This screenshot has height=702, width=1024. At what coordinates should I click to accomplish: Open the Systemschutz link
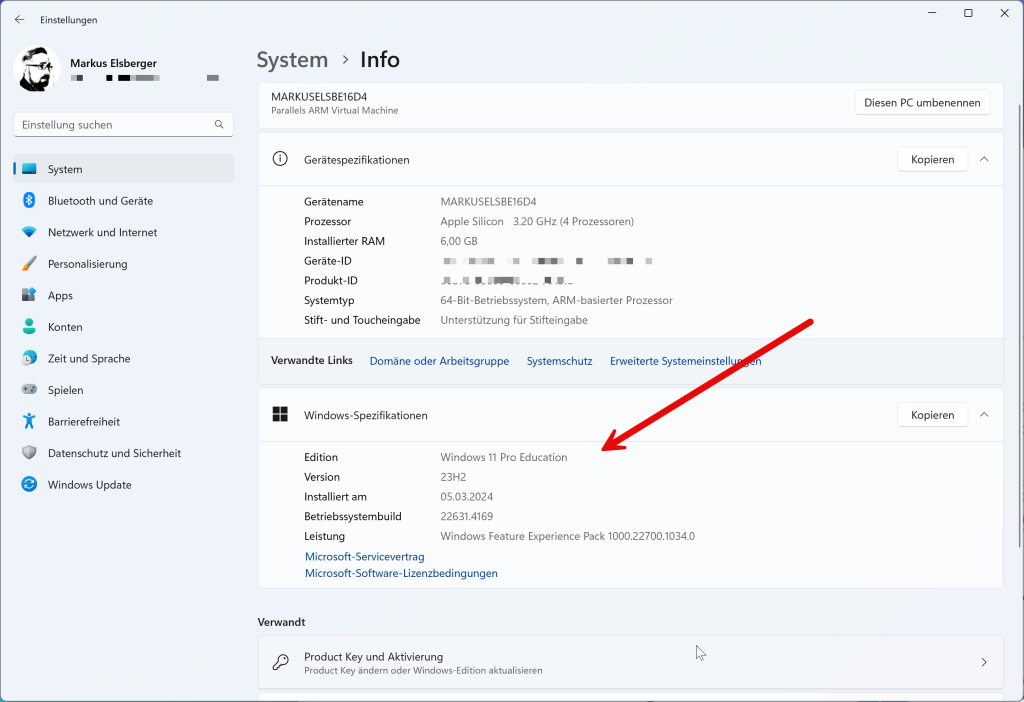coord(559,361)
